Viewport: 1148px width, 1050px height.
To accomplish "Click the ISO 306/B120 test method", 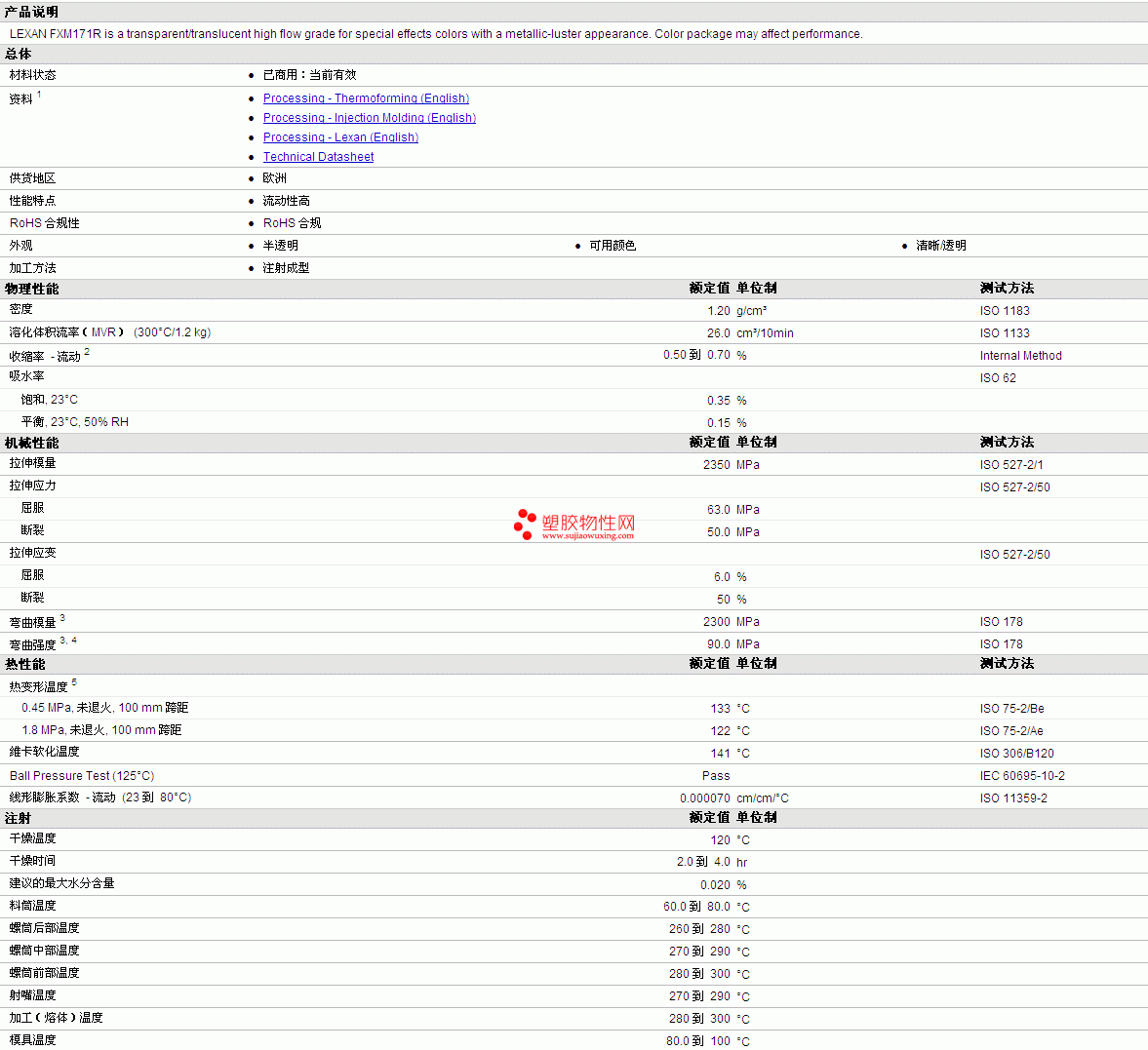I will [x=1017, y=753].
